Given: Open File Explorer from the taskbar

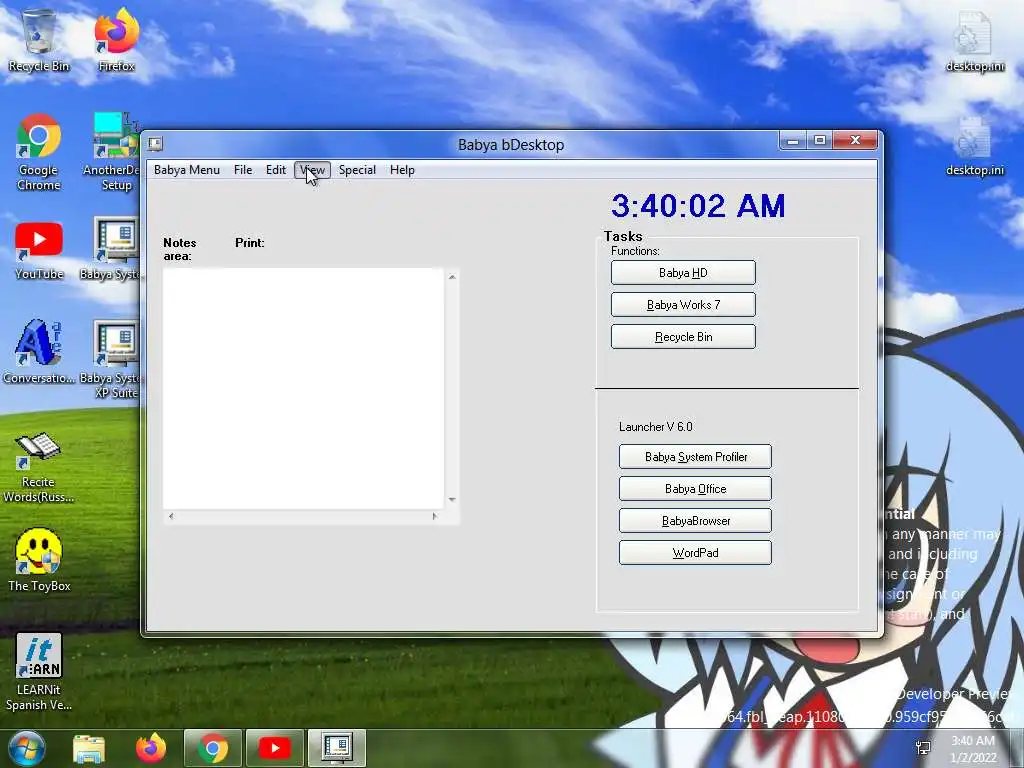Looking at the screenshot, I should (x=89, y=748).
